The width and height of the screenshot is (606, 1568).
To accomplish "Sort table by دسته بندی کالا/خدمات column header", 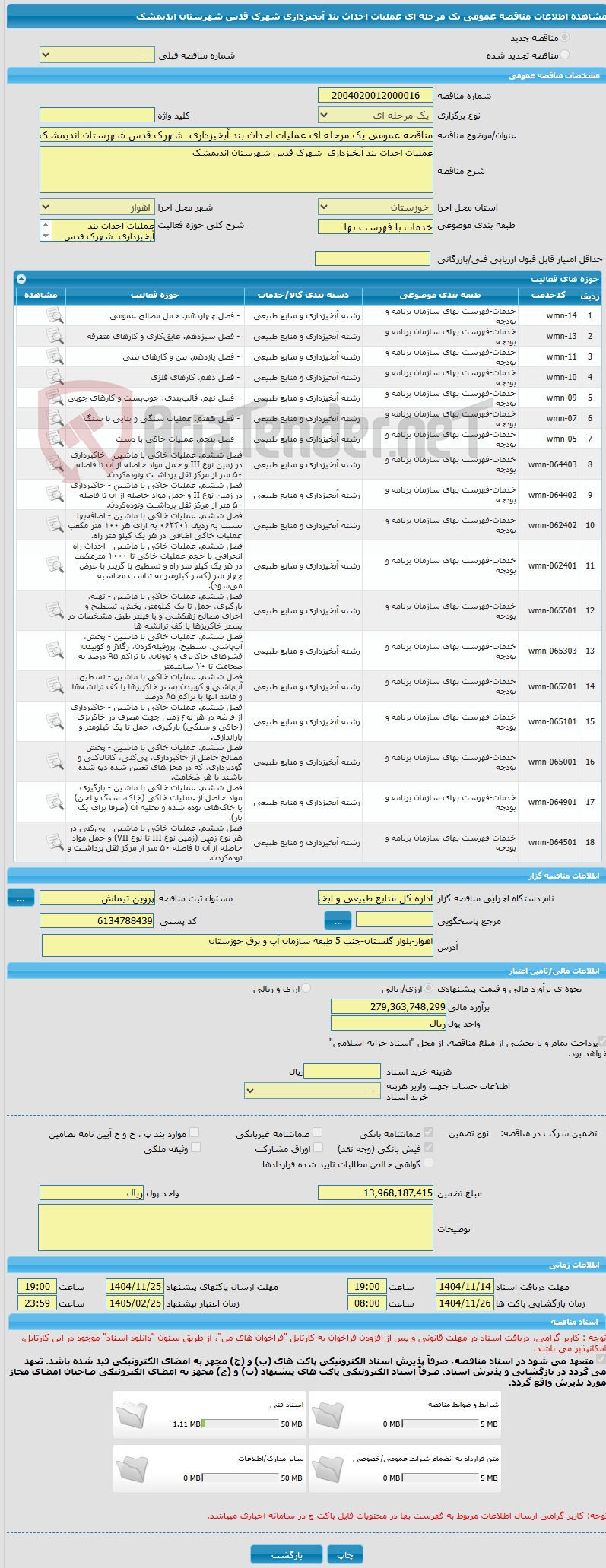I will (x=303, y=295).
